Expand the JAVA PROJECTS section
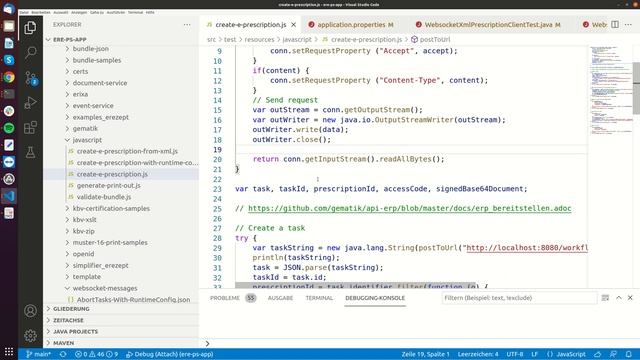Viewport: 640px width, 360px height. pos(76,332)
